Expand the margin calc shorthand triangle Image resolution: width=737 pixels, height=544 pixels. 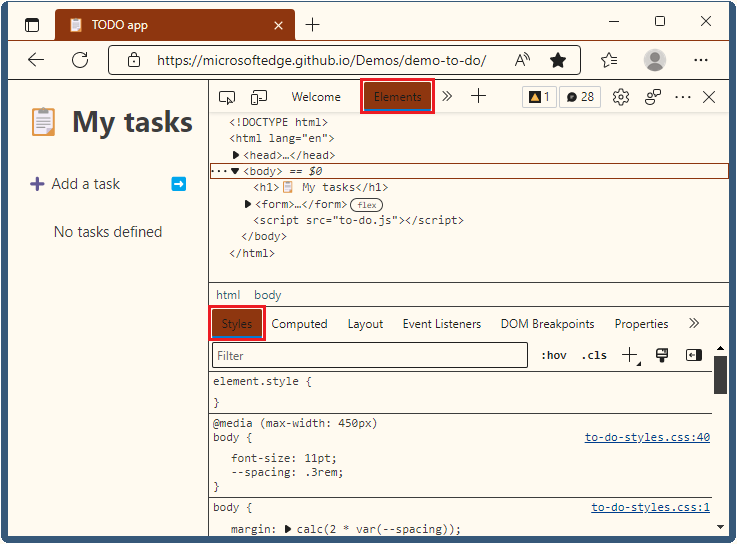(x=288, y=529)
